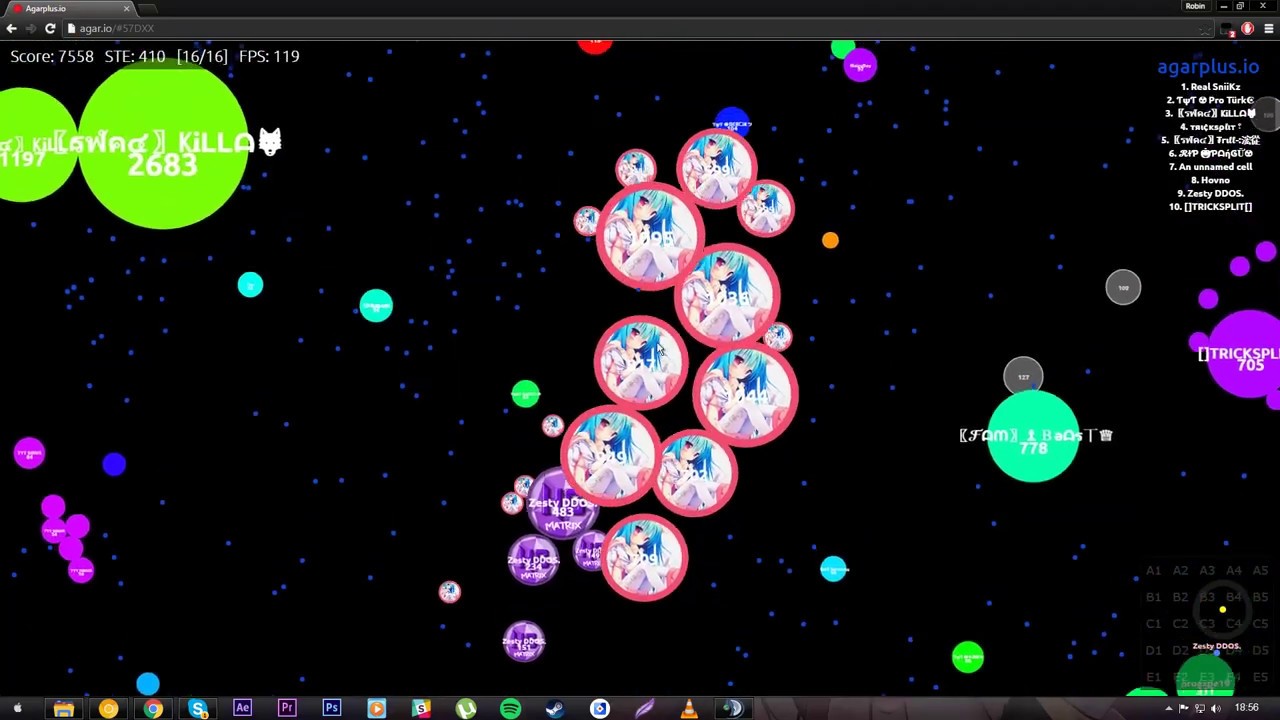Click the FPS: 119 readout

(269, 57)
